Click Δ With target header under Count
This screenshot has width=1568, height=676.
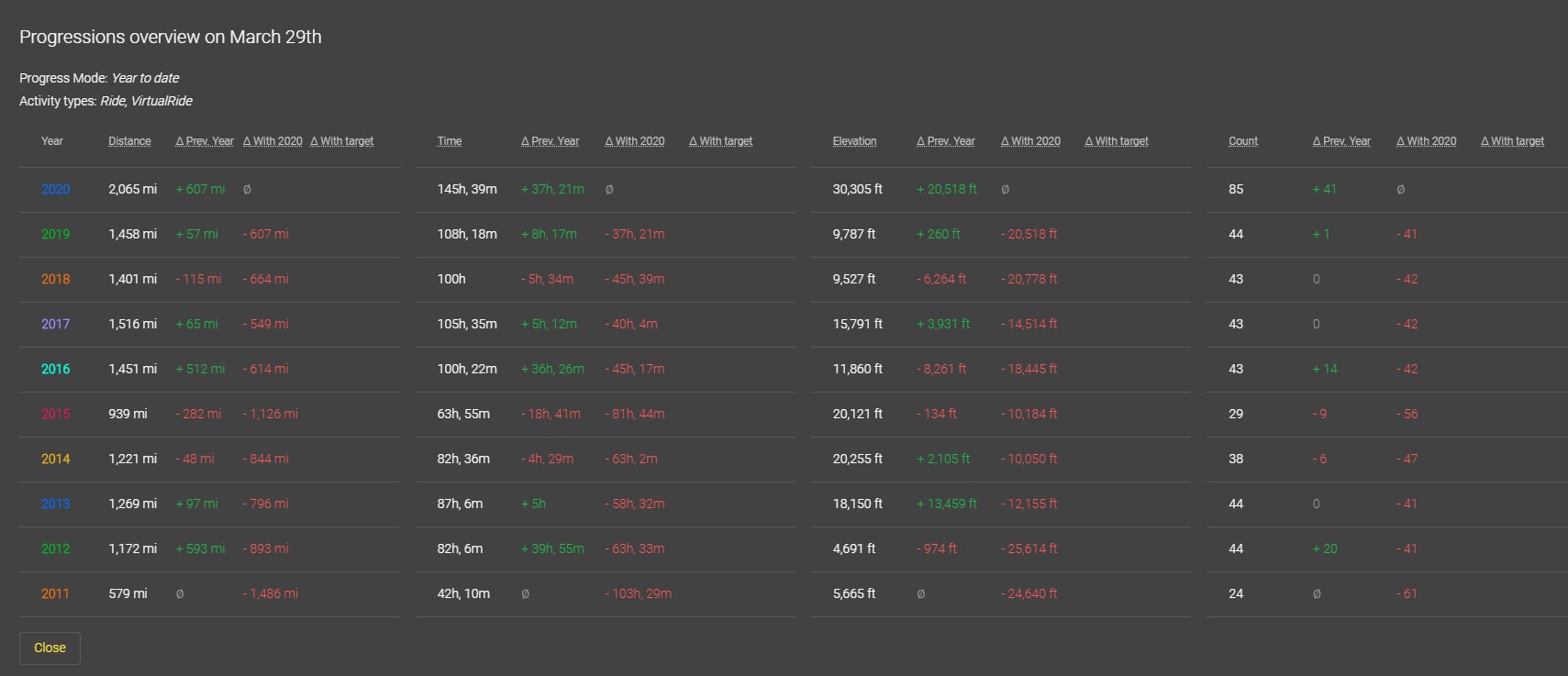(1512, 141)
